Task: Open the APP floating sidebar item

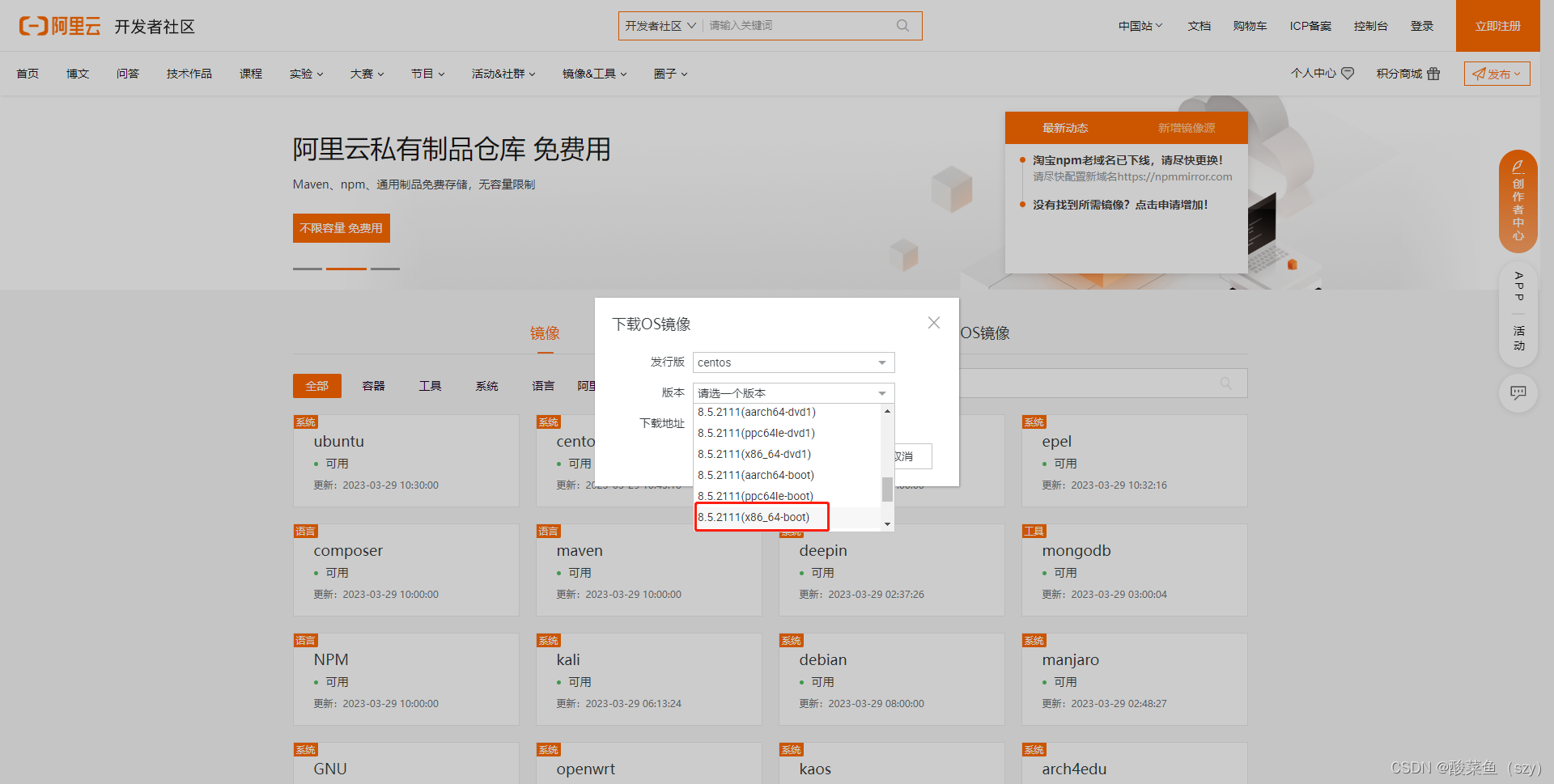Action: pyautogui.click(x=1518, y=286)
